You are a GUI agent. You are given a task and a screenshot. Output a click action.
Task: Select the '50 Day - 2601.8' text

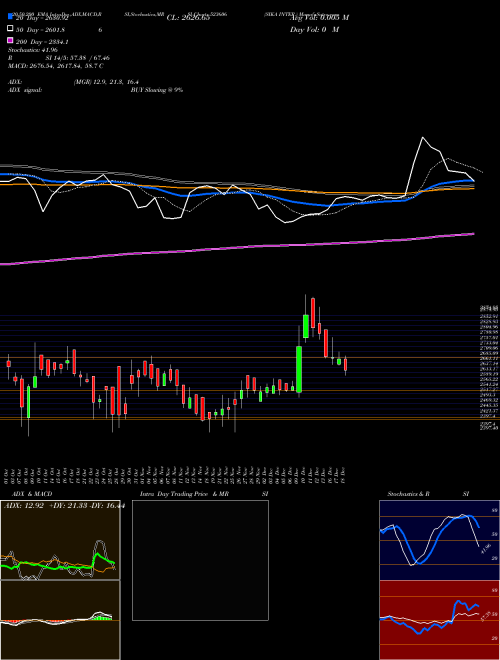[x=40, y=30]
